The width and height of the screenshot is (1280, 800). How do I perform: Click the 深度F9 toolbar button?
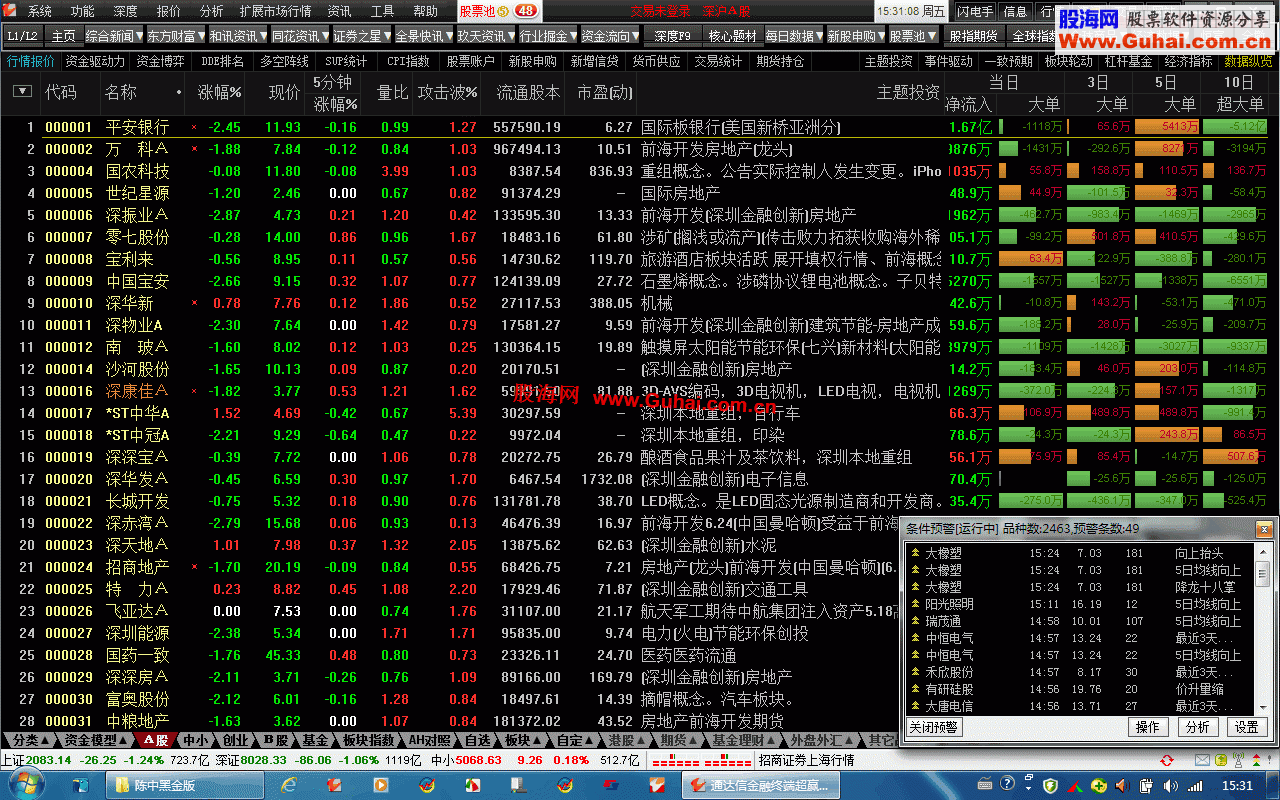[x=673, y=36]
